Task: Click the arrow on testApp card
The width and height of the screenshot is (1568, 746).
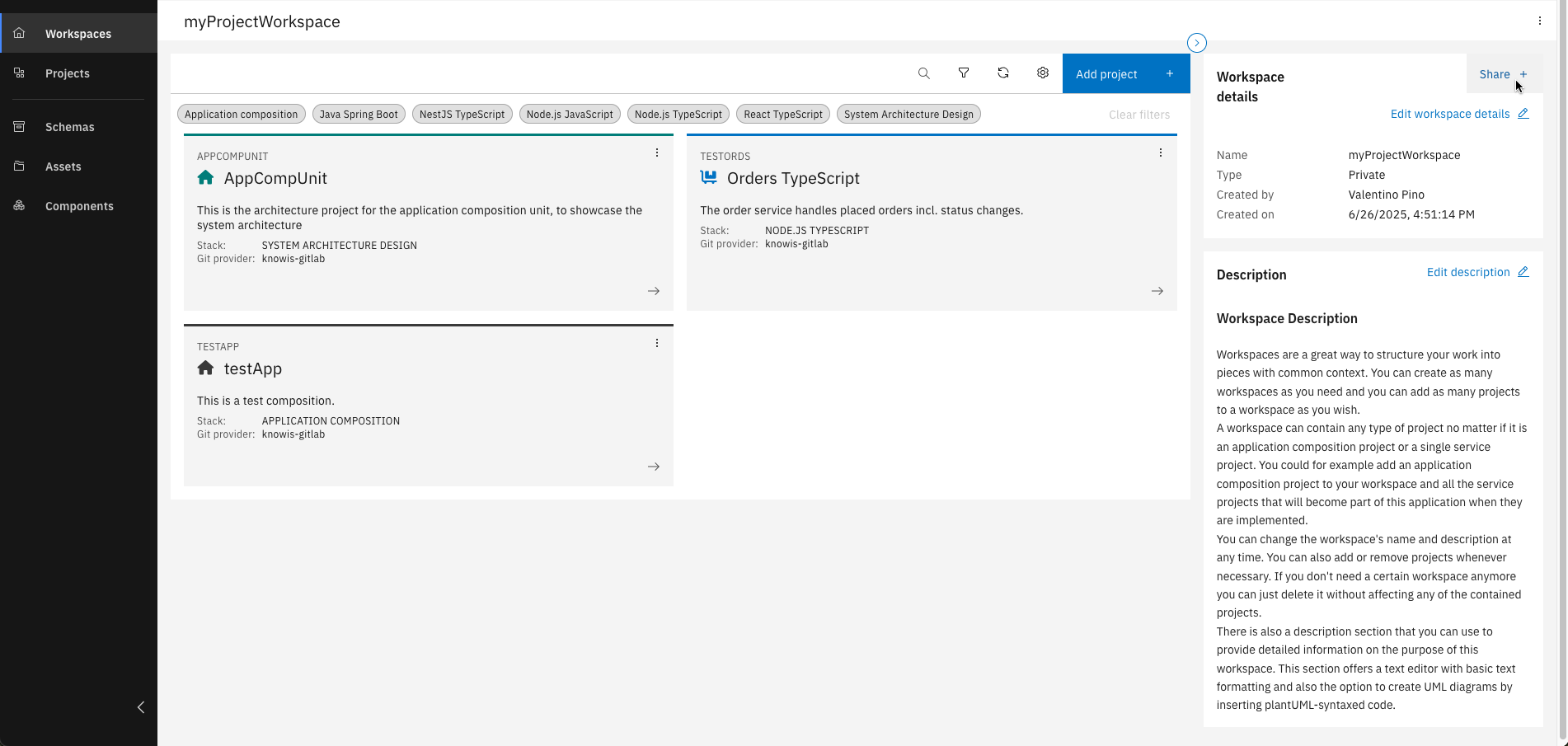Action: 653,467
